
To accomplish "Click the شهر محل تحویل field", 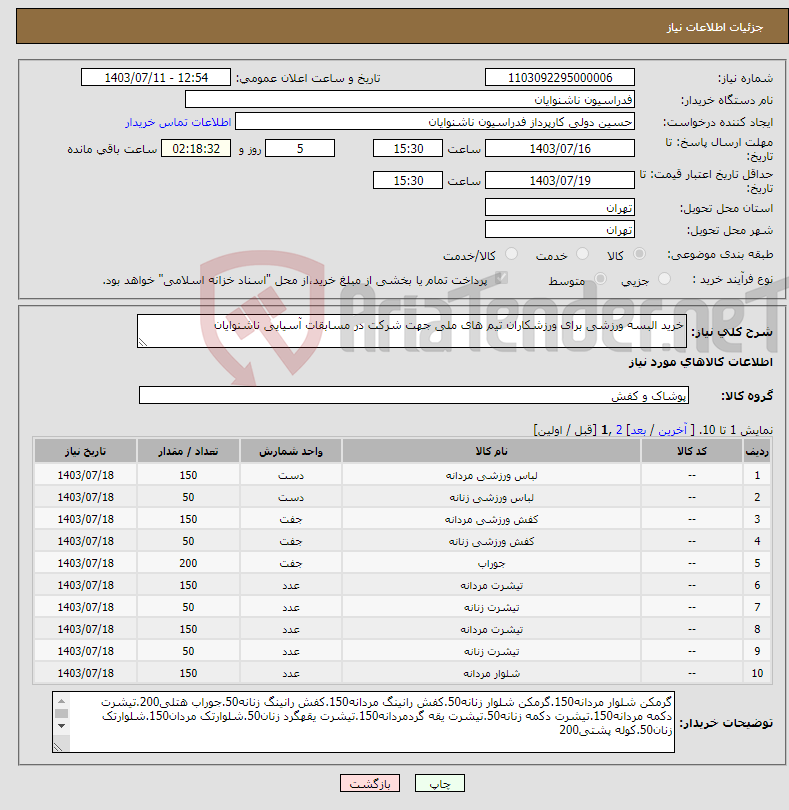I will click(x=560, y=229).
